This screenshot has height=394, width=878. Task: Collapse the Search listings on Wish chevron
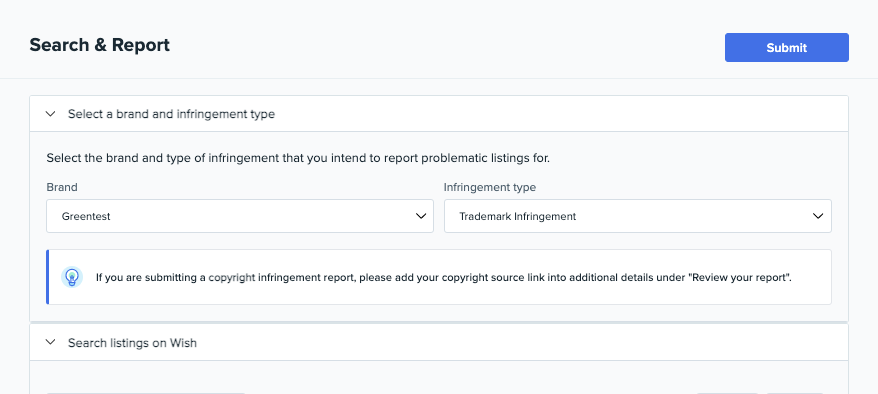coord(50,342)
